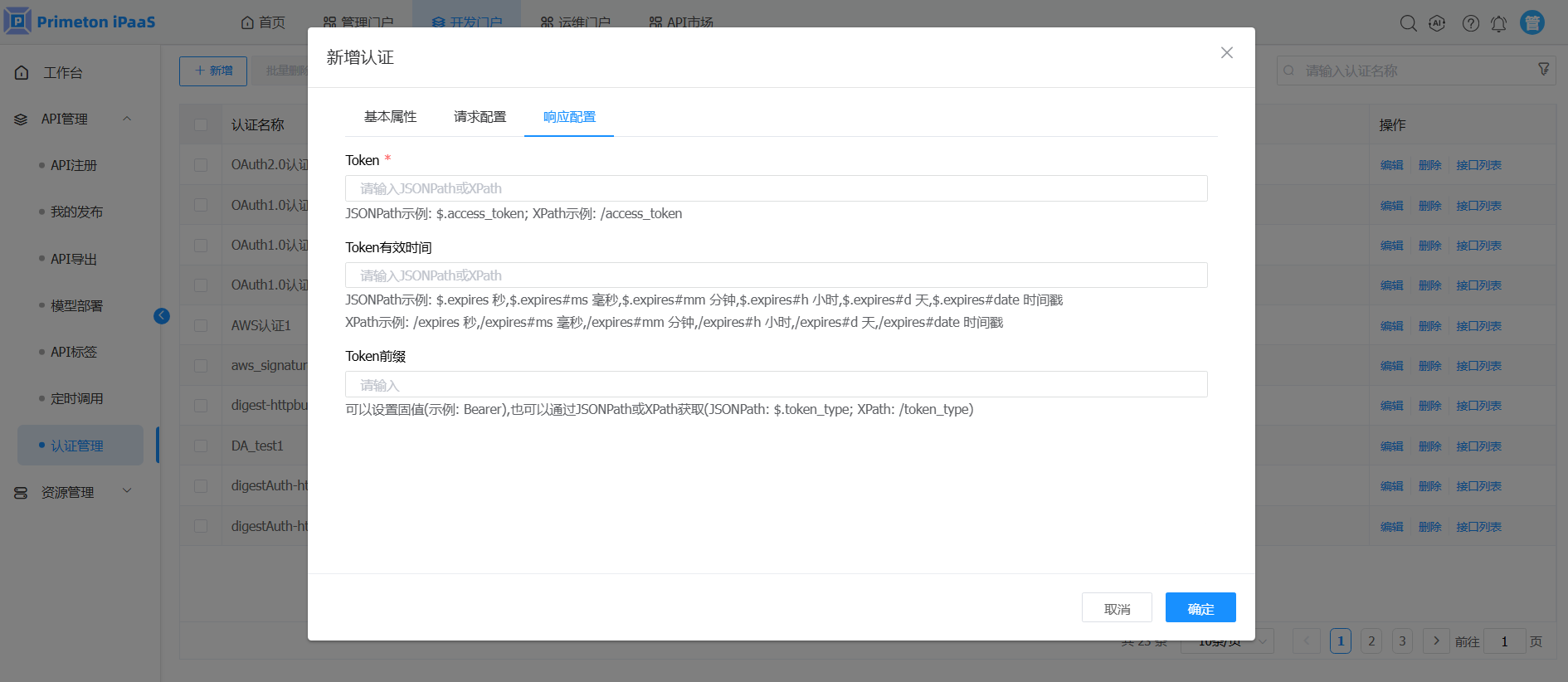Go to next page using pagination arrow
Screen dimensions: 1568x682
[x=1436, y=641]
